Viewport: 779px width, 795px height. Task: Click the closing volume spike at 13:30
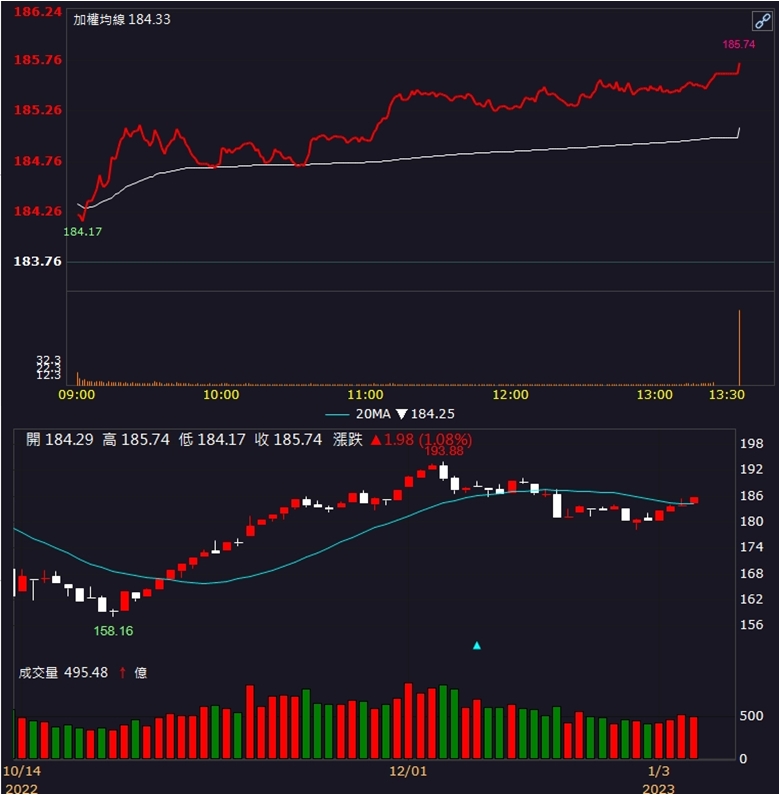point(739,348)
